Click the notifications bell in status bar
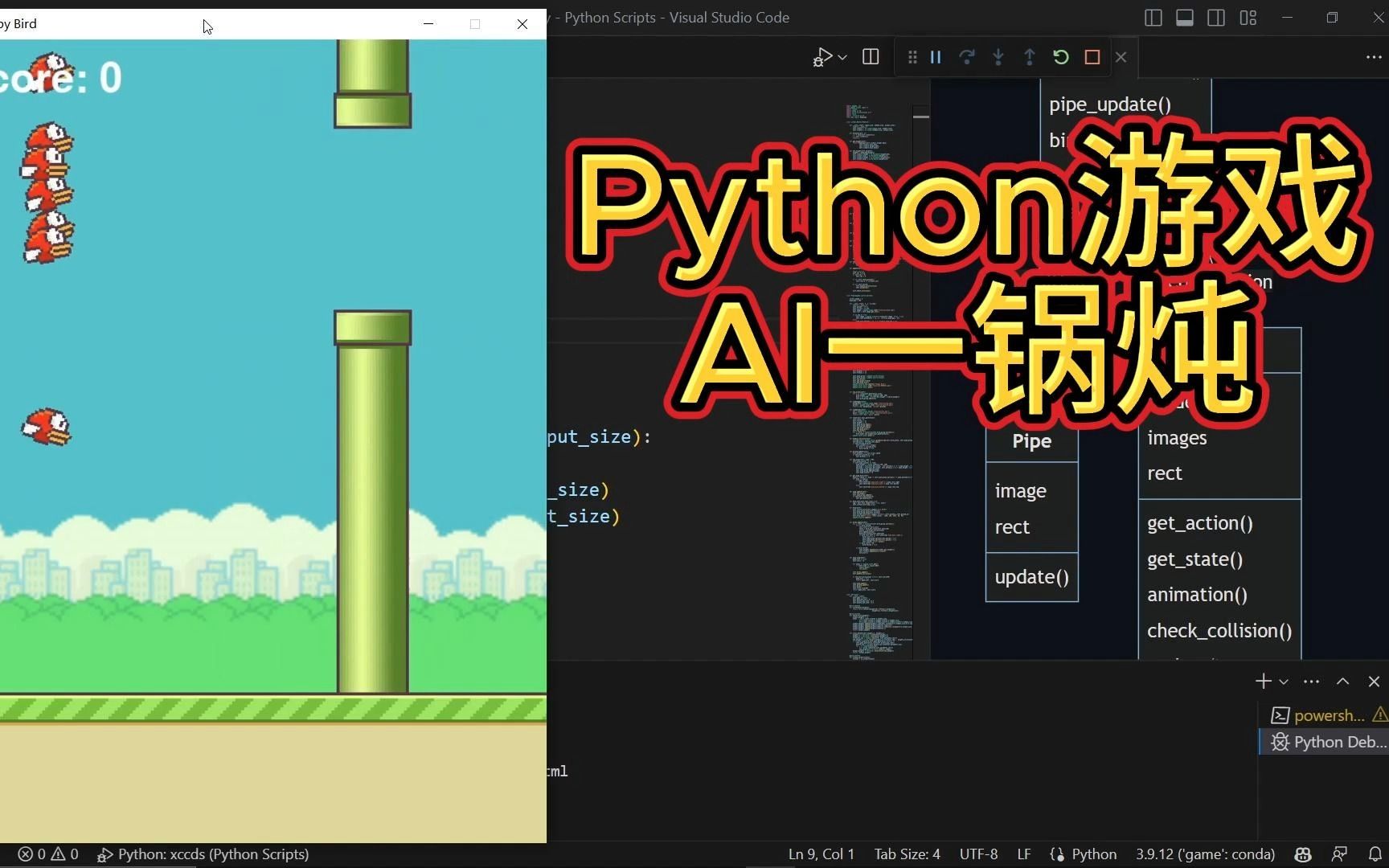Viewport: 1389px width, 868px height. point(1375,854)
